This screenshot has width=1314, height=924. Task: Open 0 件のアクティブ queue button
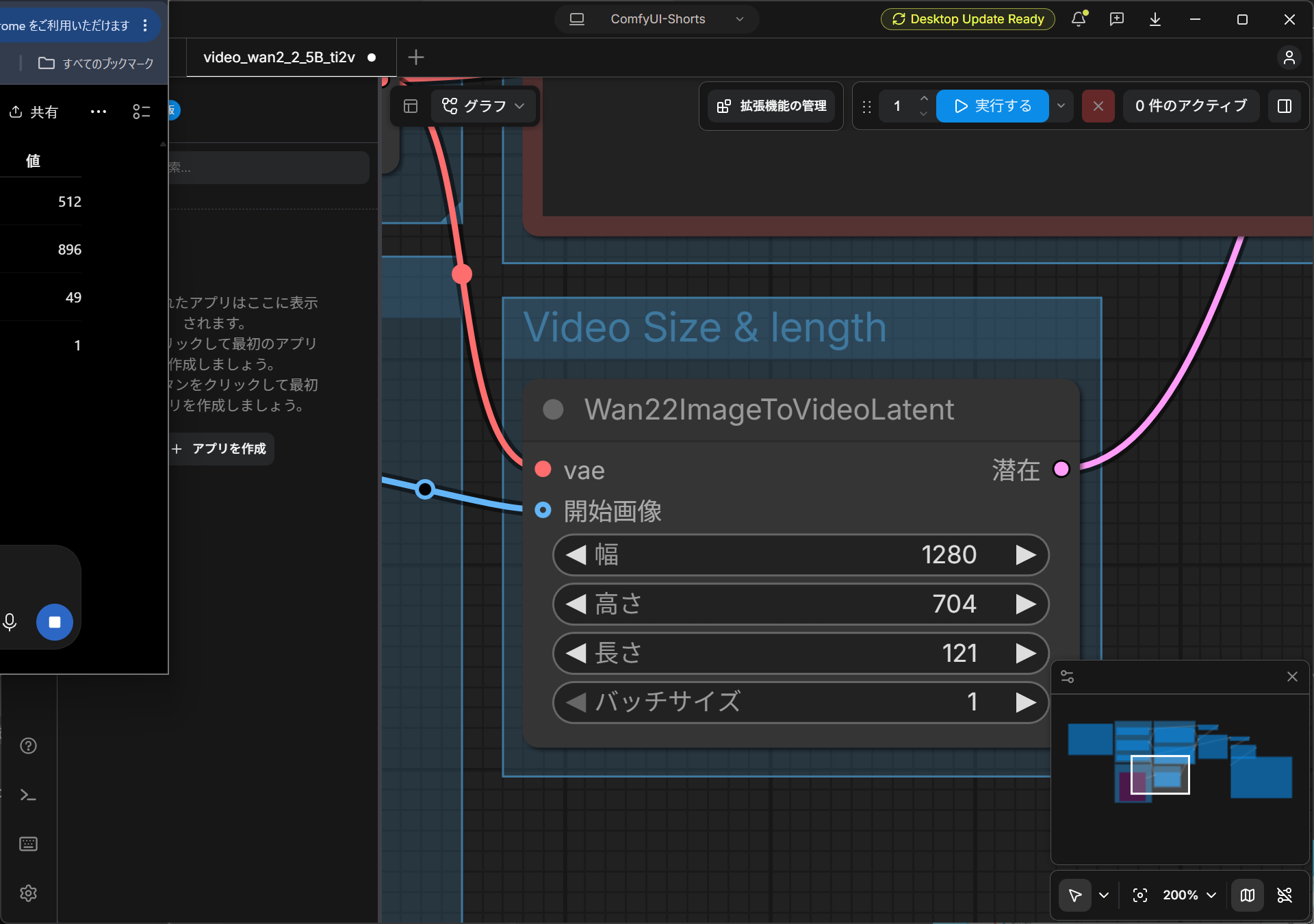1191,106
